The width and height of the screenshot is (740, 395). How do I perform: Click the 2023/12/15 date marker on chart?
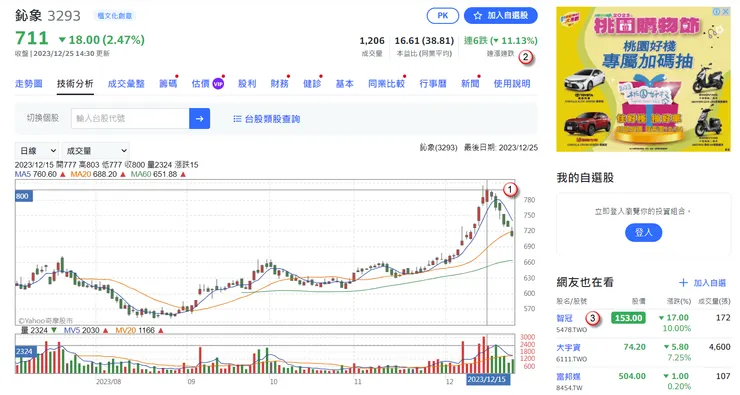[x=487, y=379]
